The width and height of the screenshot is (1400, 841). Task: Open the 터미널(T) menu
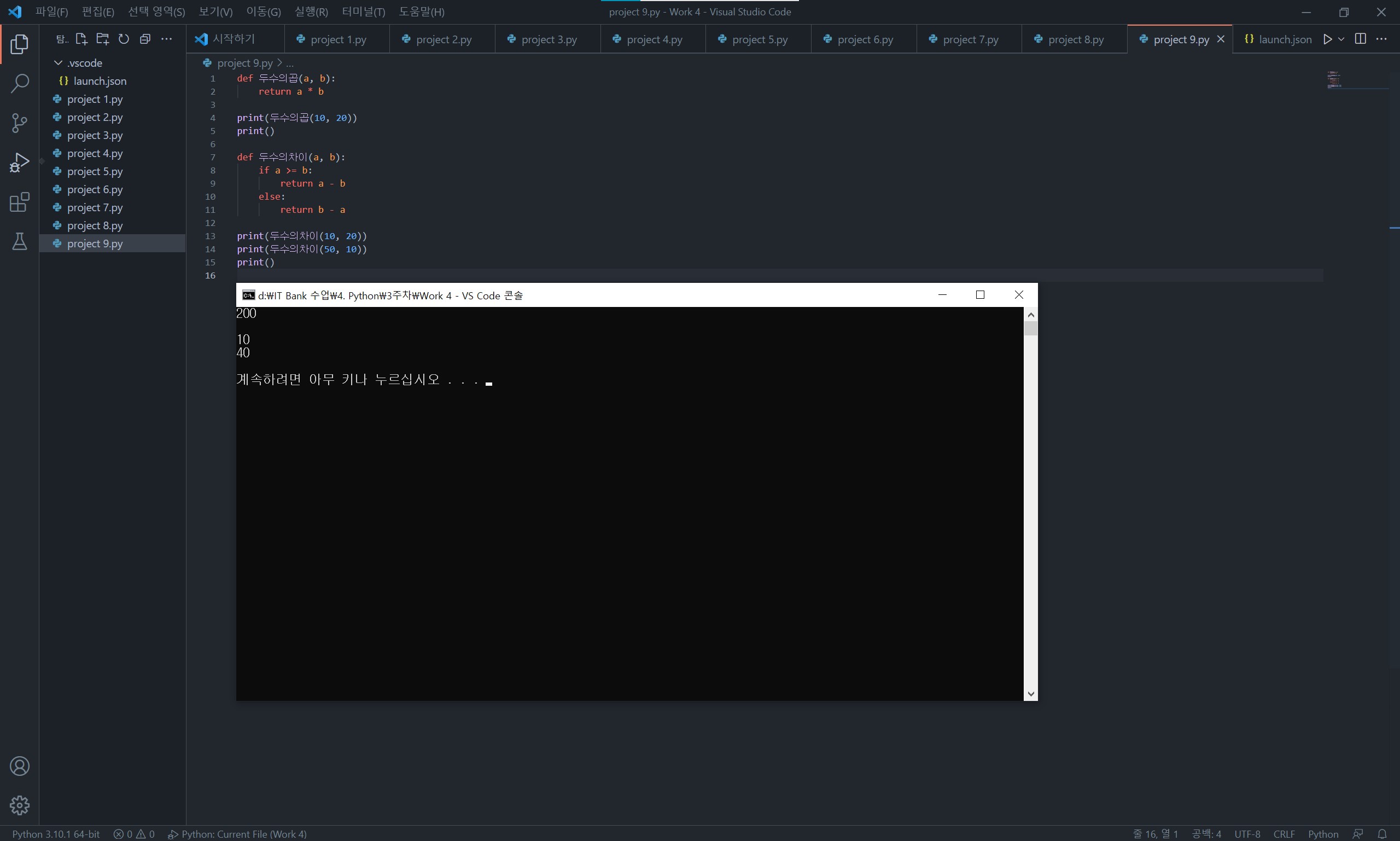click(363, 12)
